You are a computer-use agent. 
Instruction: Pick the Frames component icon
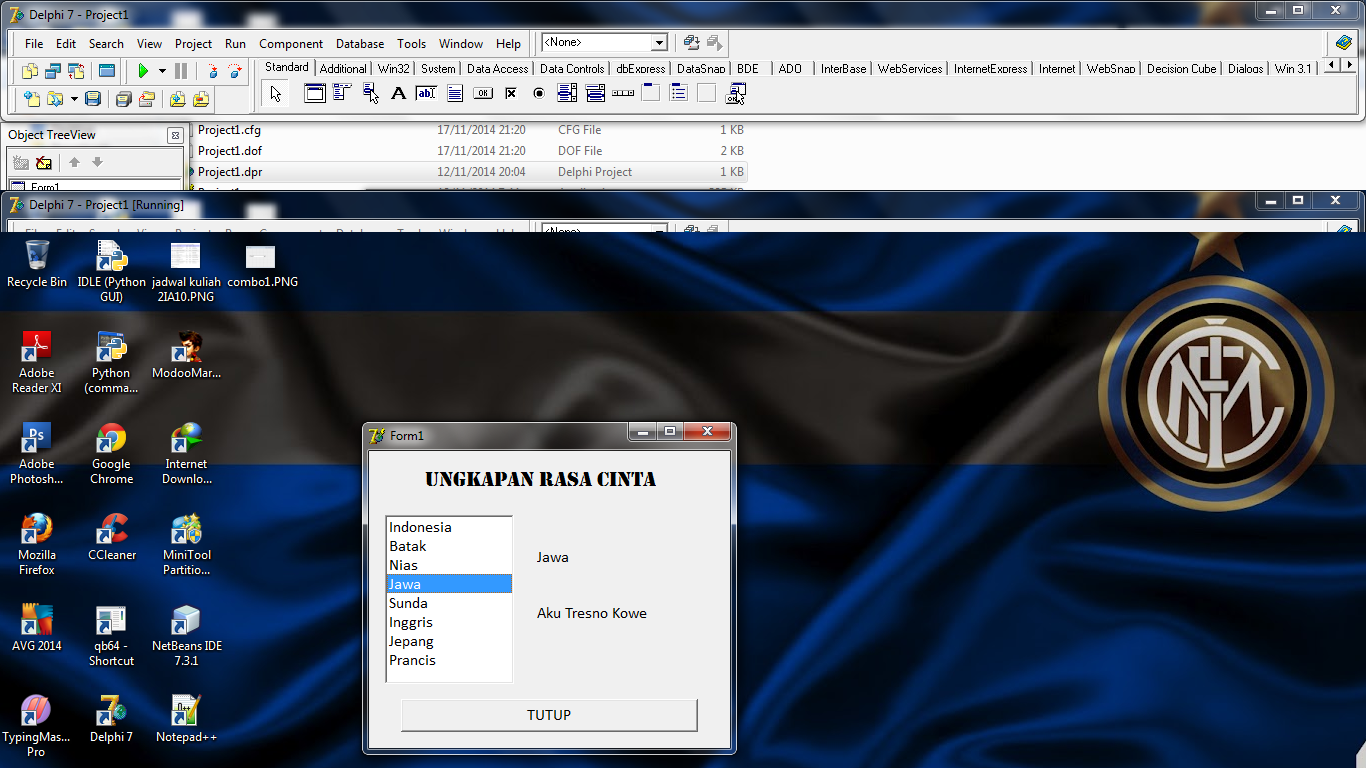(x=315, y=93)
